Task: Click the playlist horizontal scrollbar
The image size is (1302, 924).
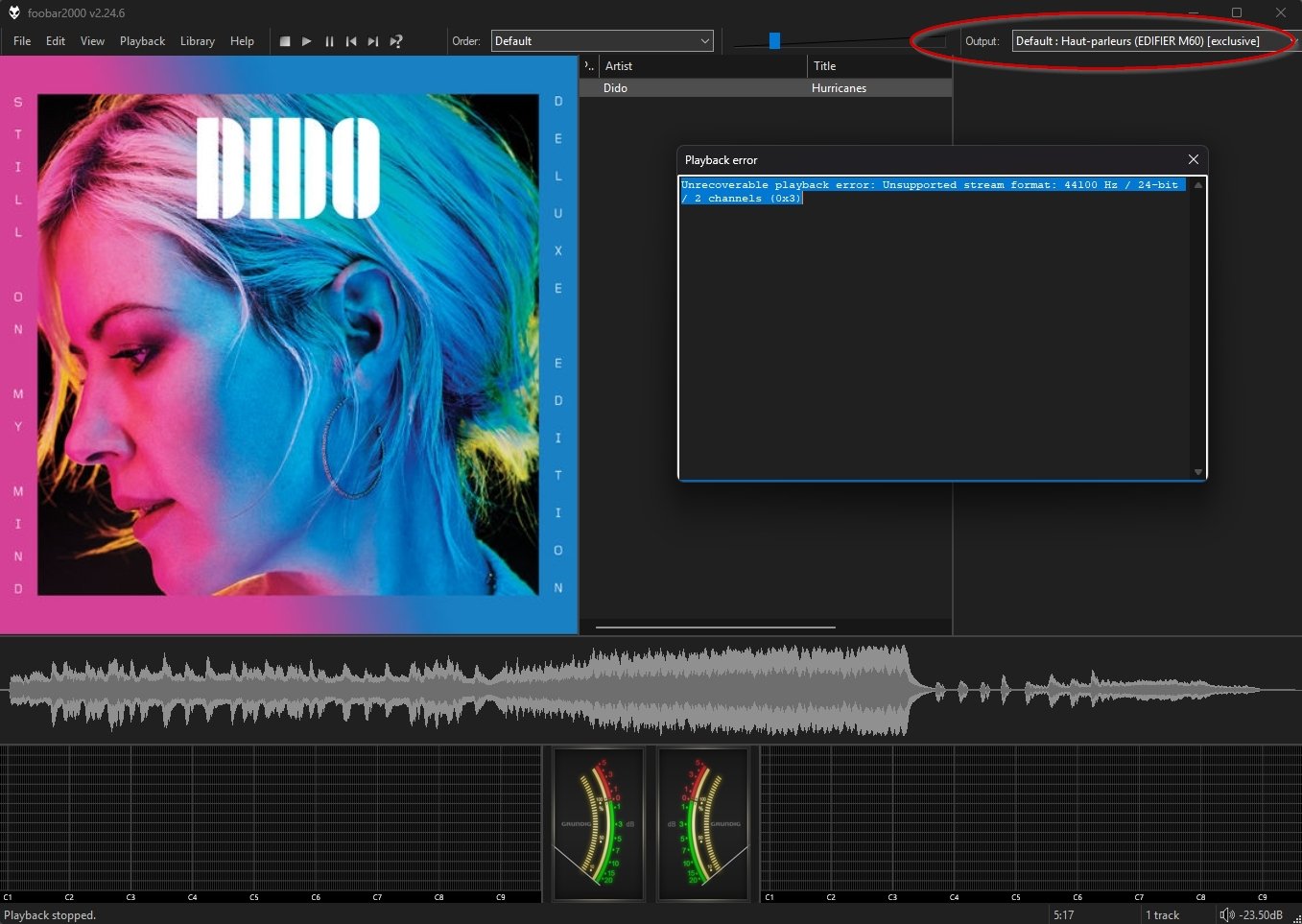Action: click(x=715, y=628)
